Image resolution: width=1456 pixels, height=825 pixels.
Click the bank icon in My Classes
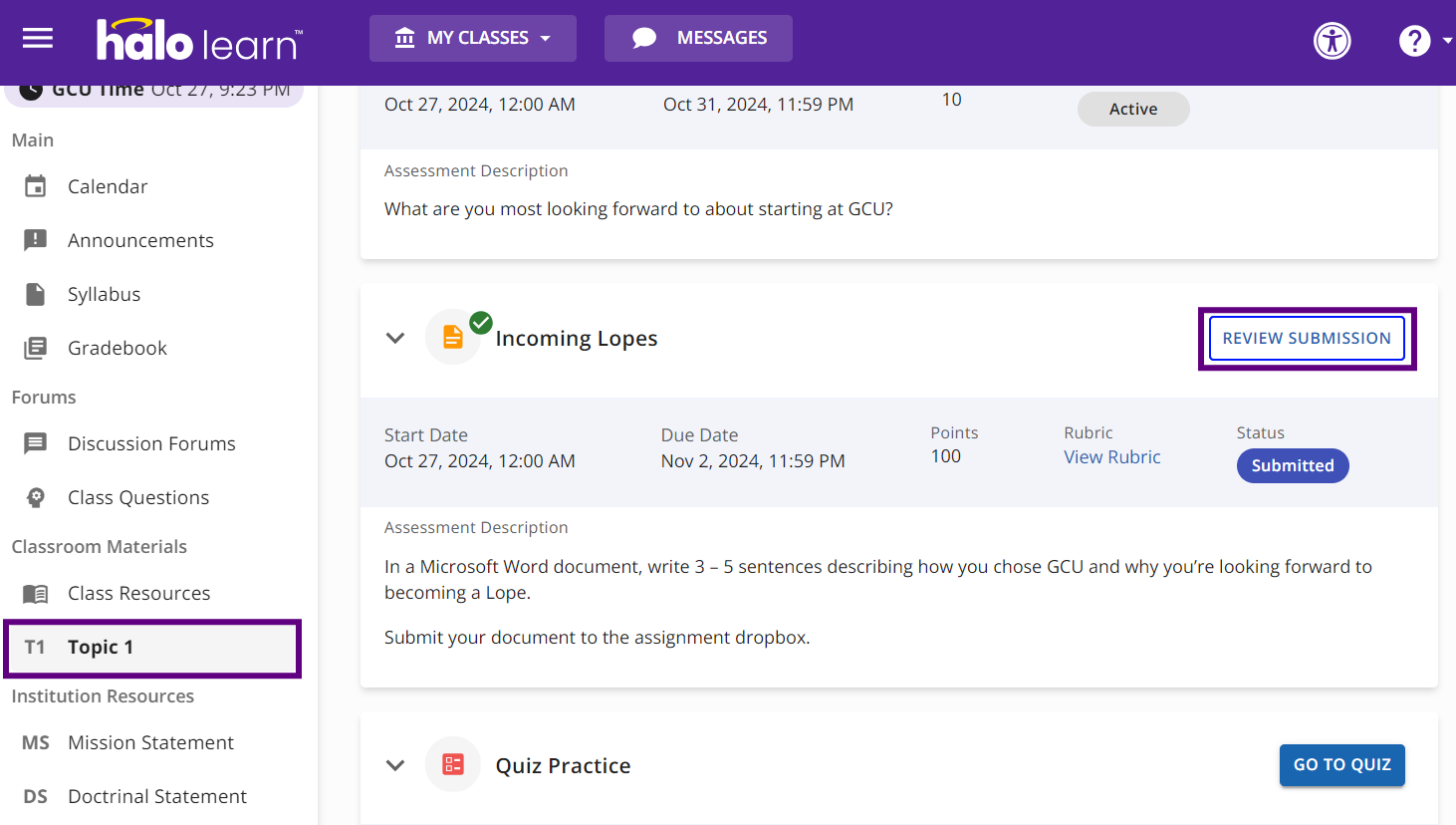pyautogui.click(x=404, y=38)
